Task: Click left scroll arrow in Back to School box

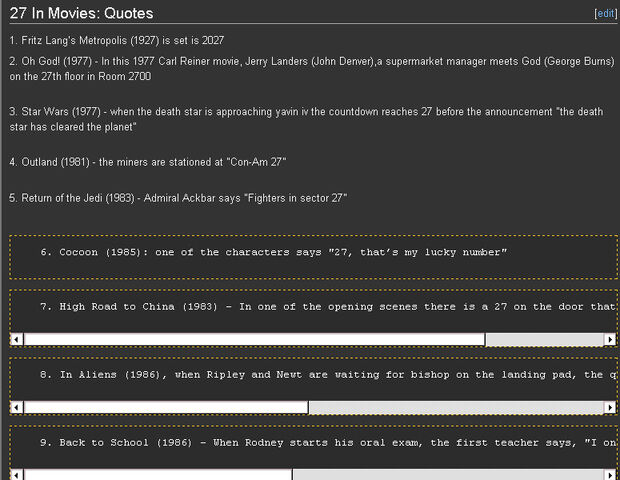Action: point(17,475)
